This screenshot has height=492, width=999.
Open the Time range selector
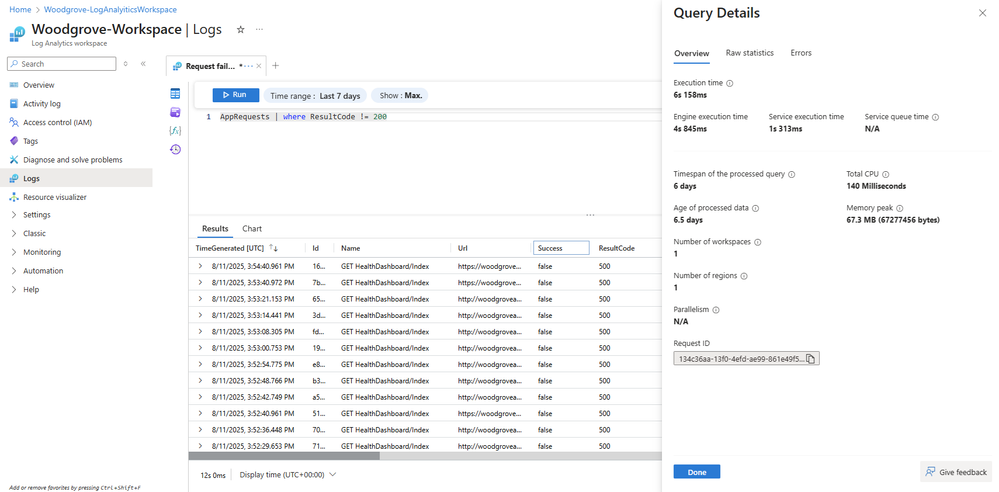click(x=315, y=96)
